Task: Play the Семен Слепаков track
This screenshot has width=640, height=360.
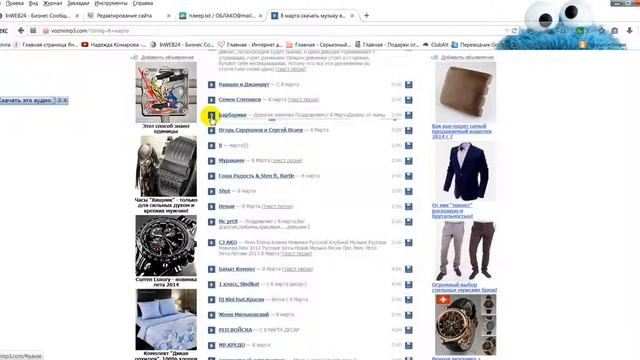Action: 211,100
